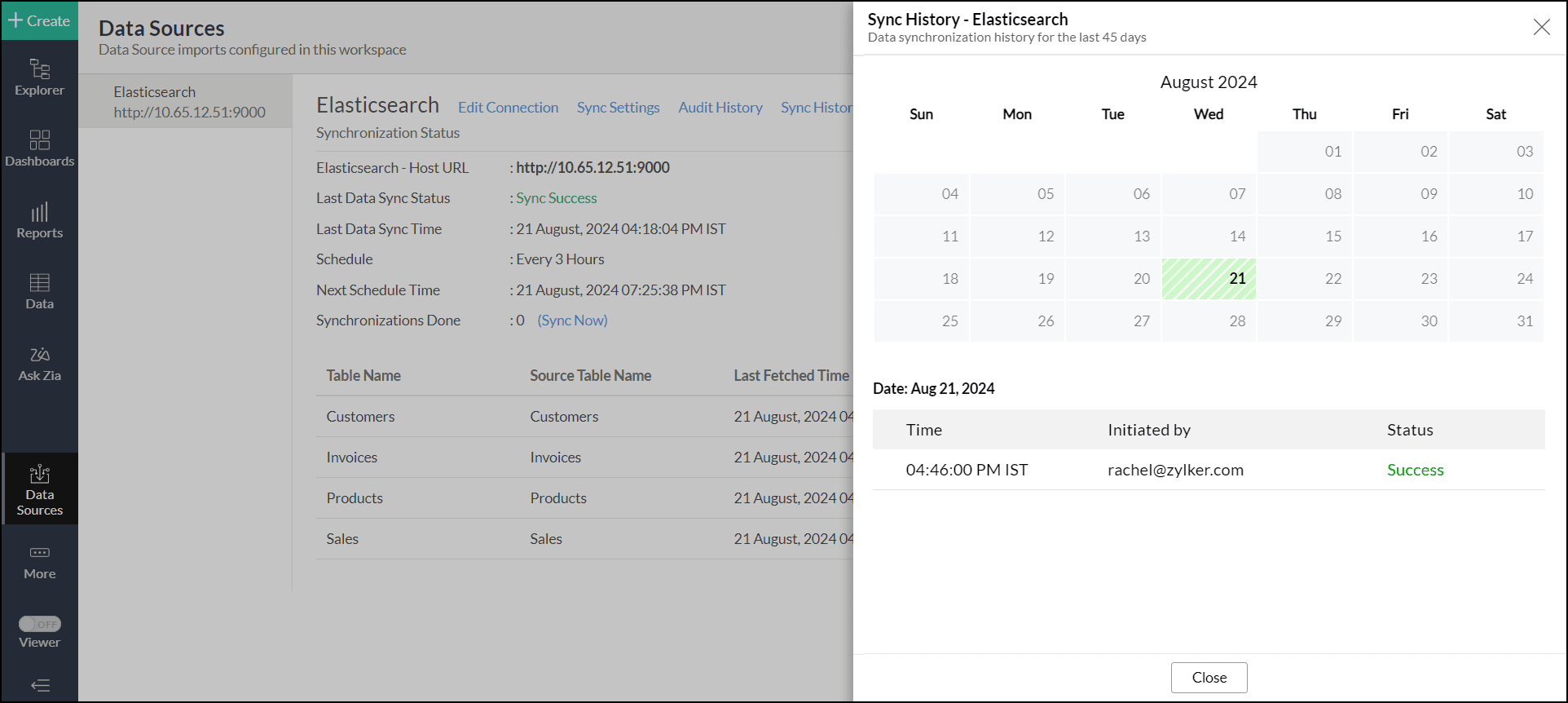The width and height of the screenshot is (1568, 703).
Task: Go to Dashboards in the sidebar
Action: coord(39,148)
